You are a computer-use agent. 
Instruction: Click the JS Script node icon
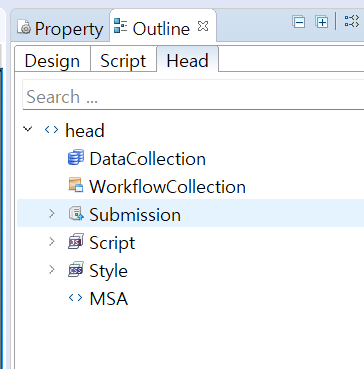tap(76, 241)
